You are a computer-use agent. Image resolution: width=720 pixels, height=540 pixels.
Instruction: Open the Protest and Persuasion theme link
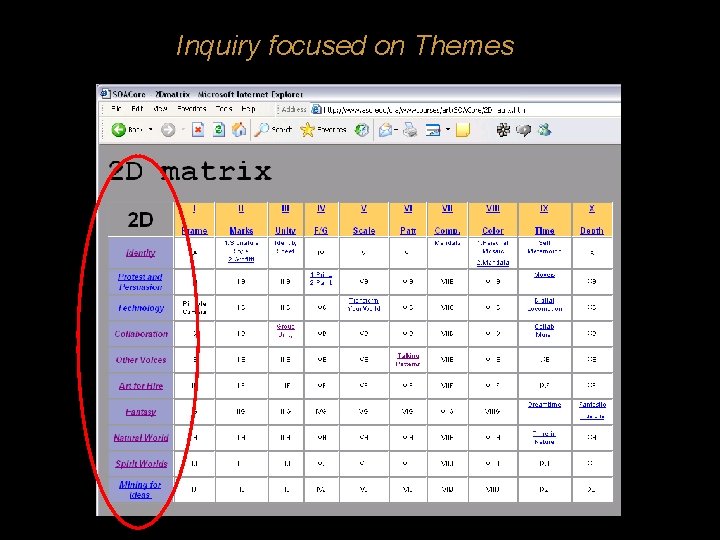coord(140,282)
